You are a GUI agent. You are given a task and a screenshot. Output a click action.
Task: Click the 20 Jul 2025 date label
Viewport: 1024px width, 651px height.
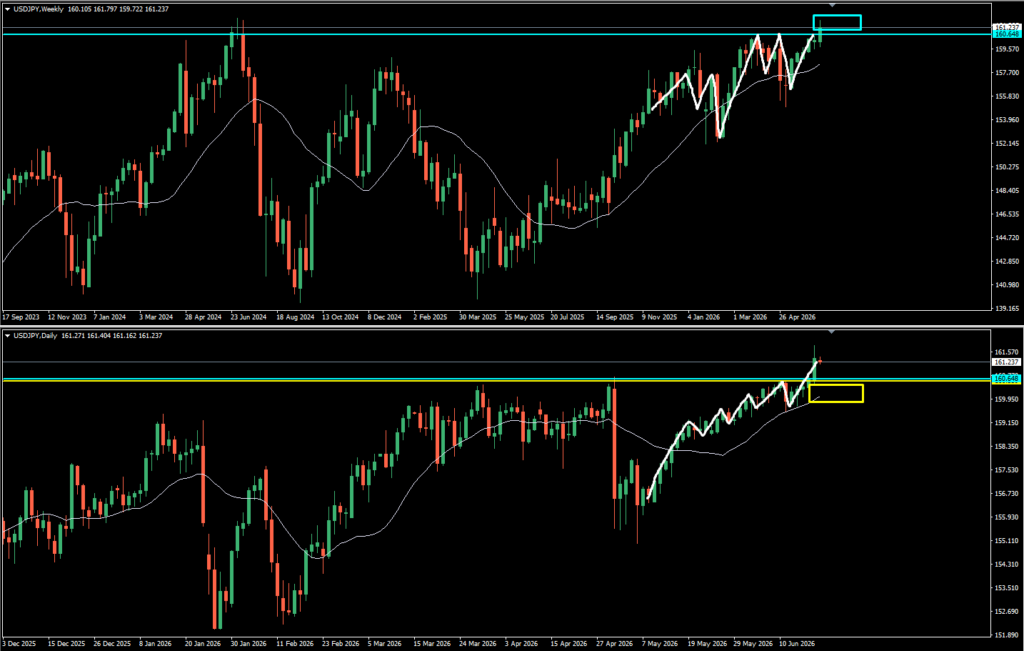point(567,317)
